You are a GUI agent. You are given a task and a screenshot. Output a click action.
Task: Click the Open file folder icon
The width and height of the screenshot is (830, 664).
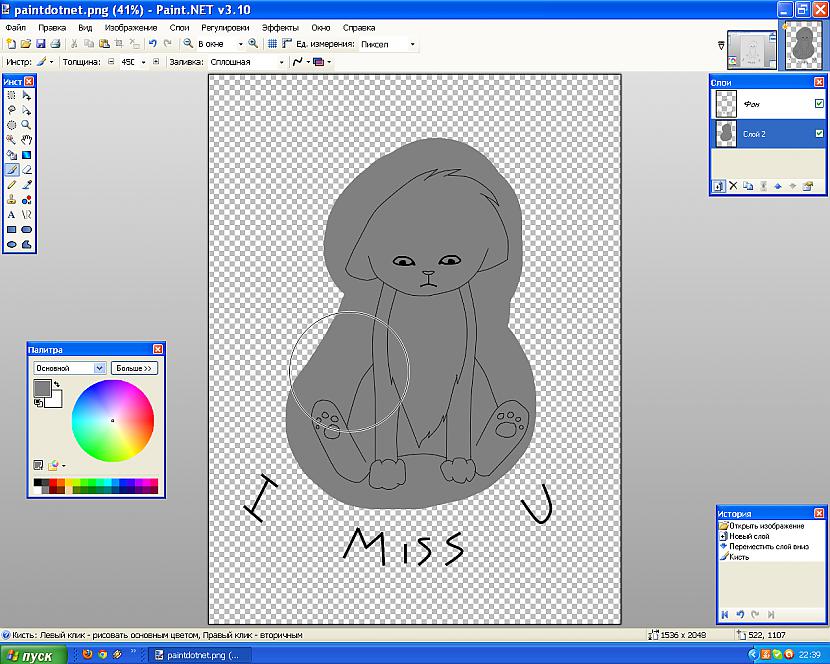coord(25,44)
